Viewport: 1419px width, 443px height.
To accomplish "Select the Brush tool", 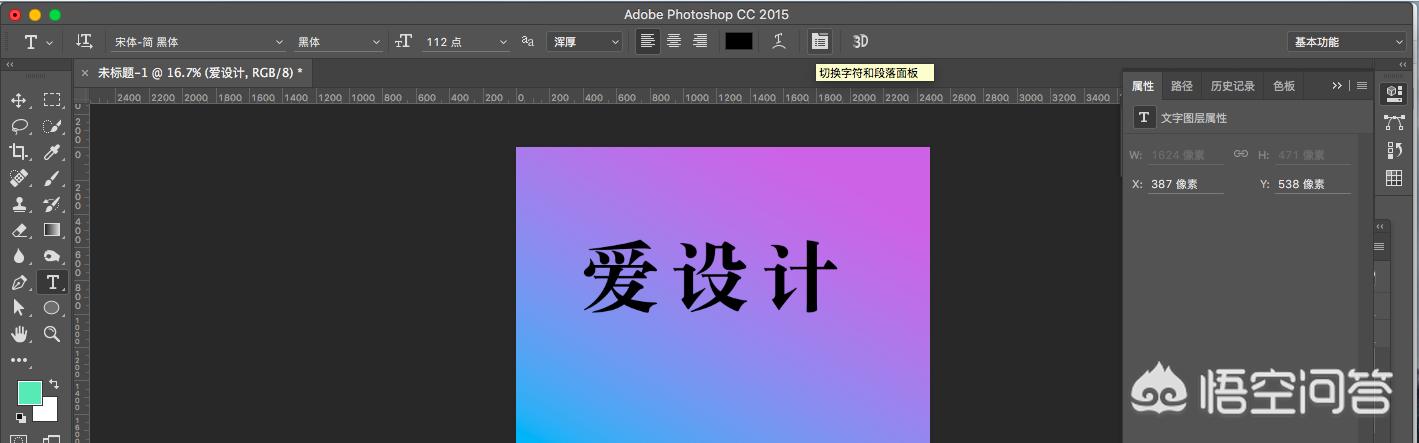I will pos(52,178).
